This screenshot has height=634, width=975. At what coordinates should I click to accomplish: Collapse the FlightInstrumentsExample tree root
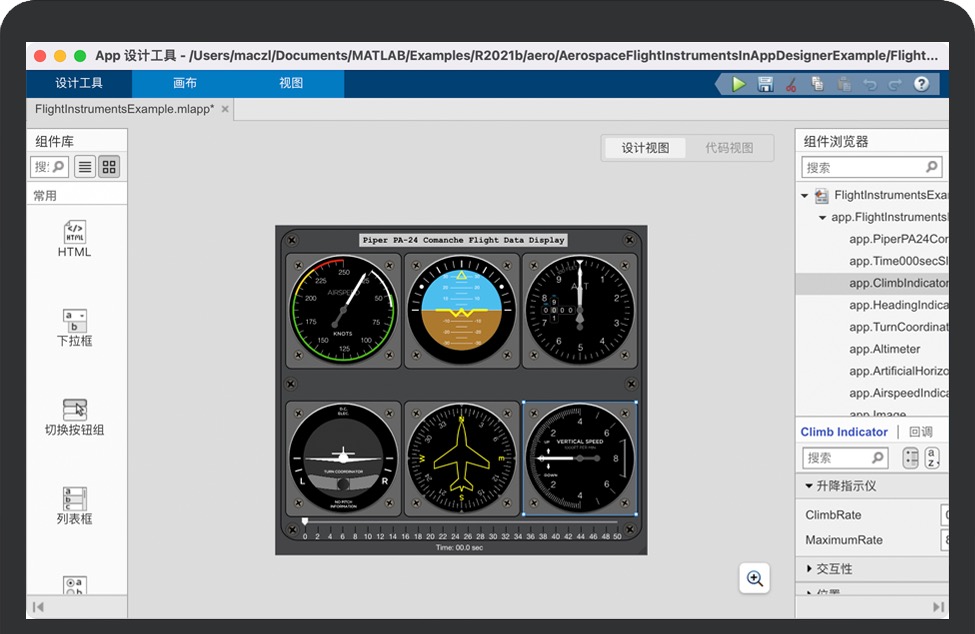point(805,196)
